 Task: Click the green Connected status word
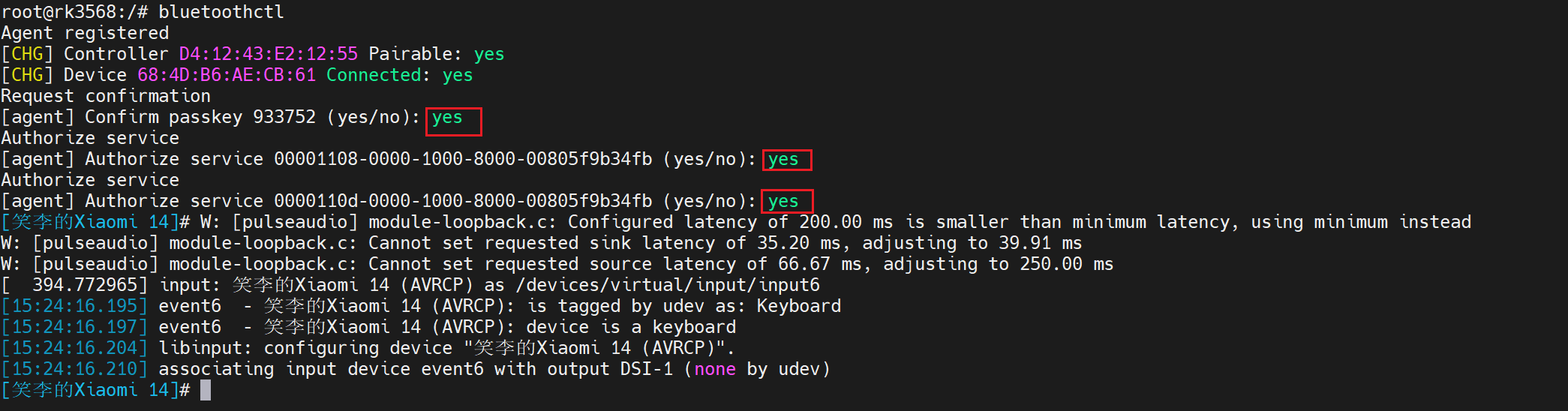(x=374, y=75)
